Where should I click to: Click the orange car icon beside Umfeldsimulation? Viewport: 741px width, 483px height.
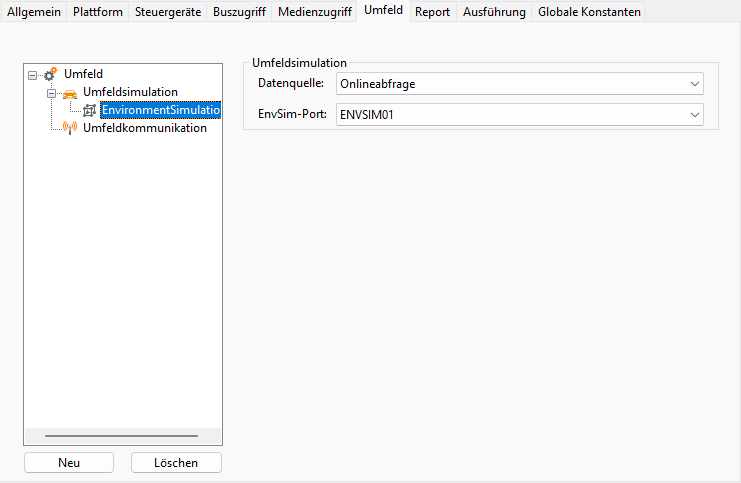69,94
